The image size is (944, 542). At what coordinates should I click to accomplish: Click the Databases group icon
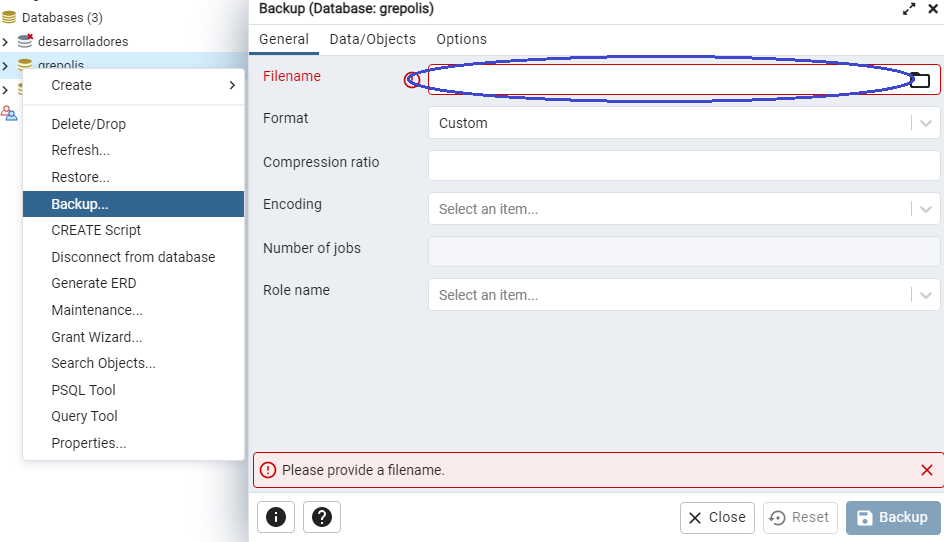pos(10,17)
